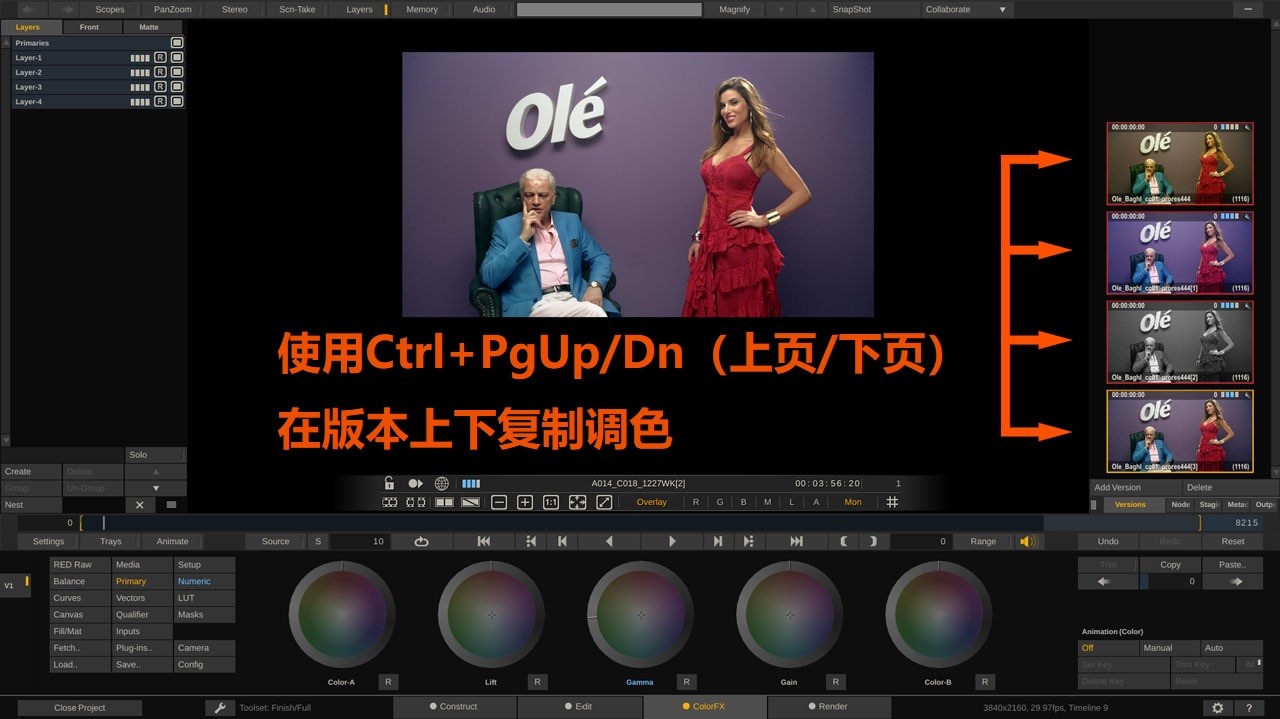Set animation mode to Manual
The width and height of the screenshot is (1280, 719).
[x=1170, y=648]
